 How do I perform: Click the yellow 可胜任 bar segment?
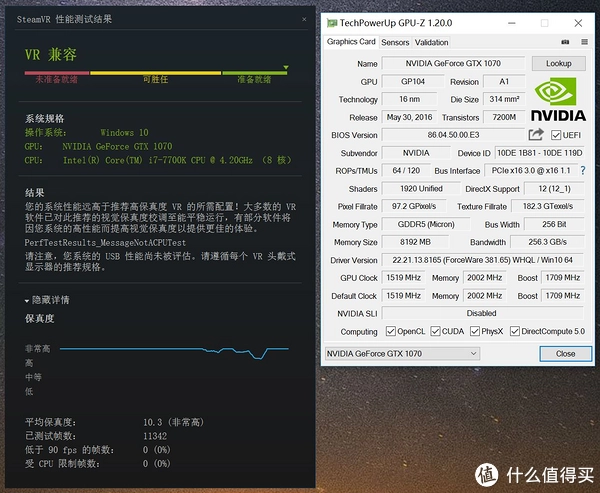pos(155,73)
